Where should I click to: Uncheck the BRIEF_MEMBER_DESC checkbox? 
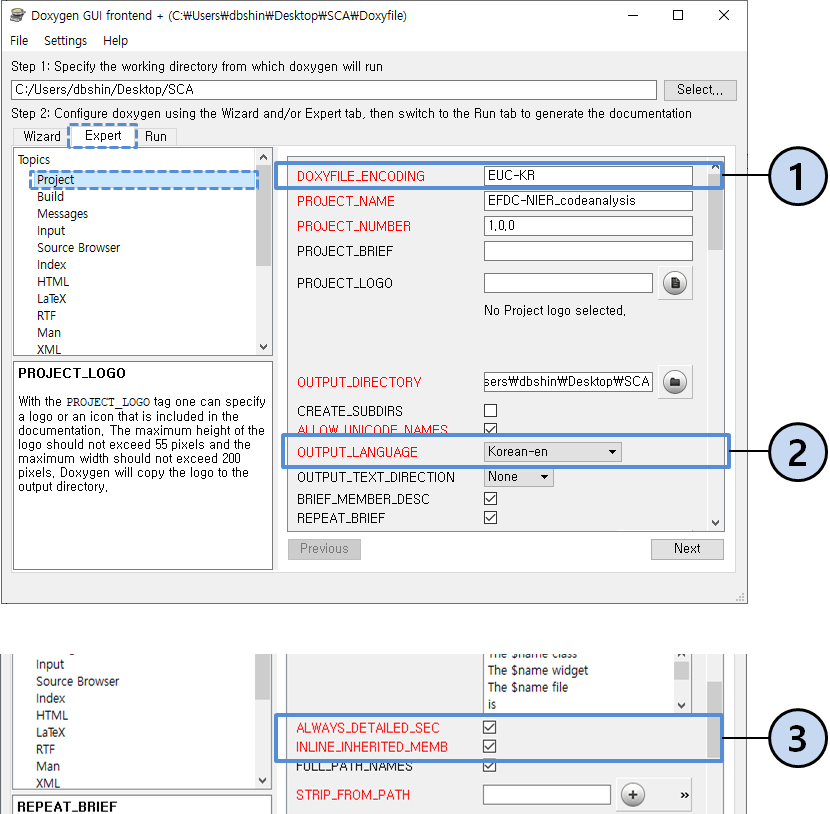point(491,499)
